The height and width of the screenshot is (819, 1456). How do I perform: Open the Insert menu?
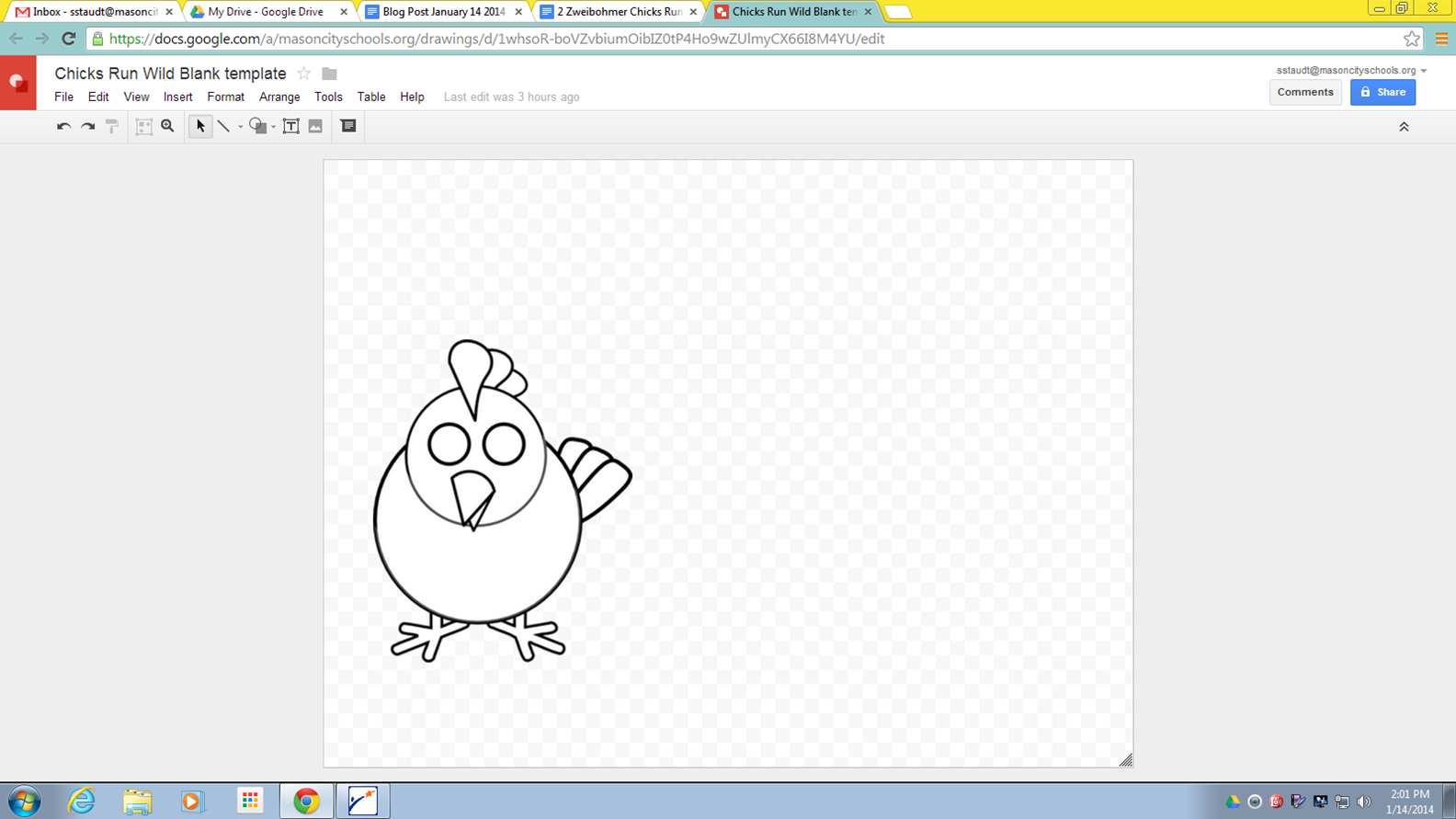pos(177,97)
